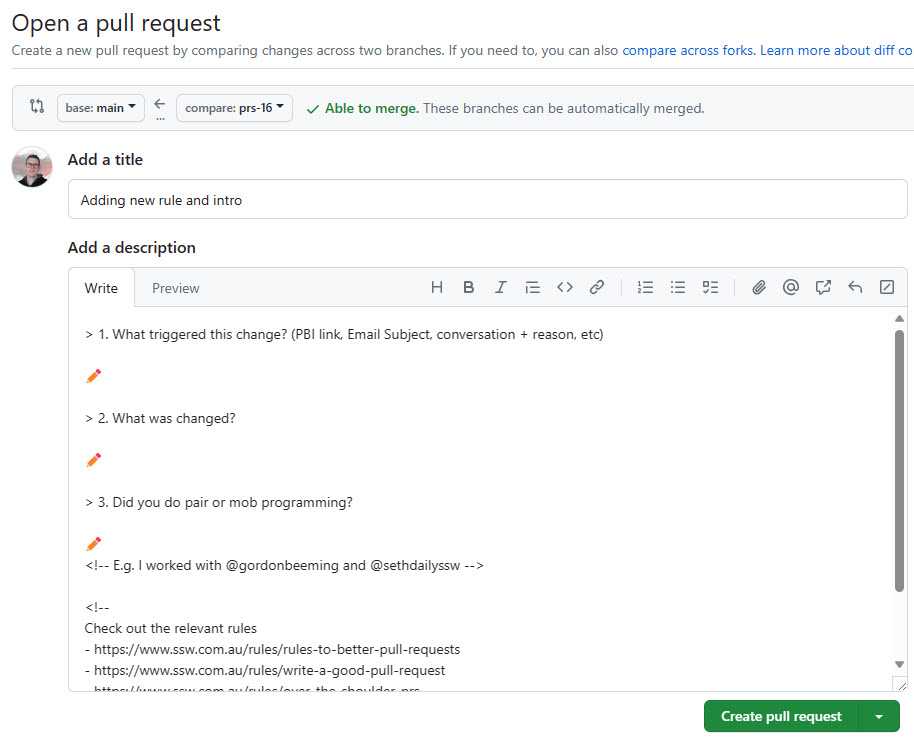
Task: Click the Create pull request button
Action: (781, 716)
